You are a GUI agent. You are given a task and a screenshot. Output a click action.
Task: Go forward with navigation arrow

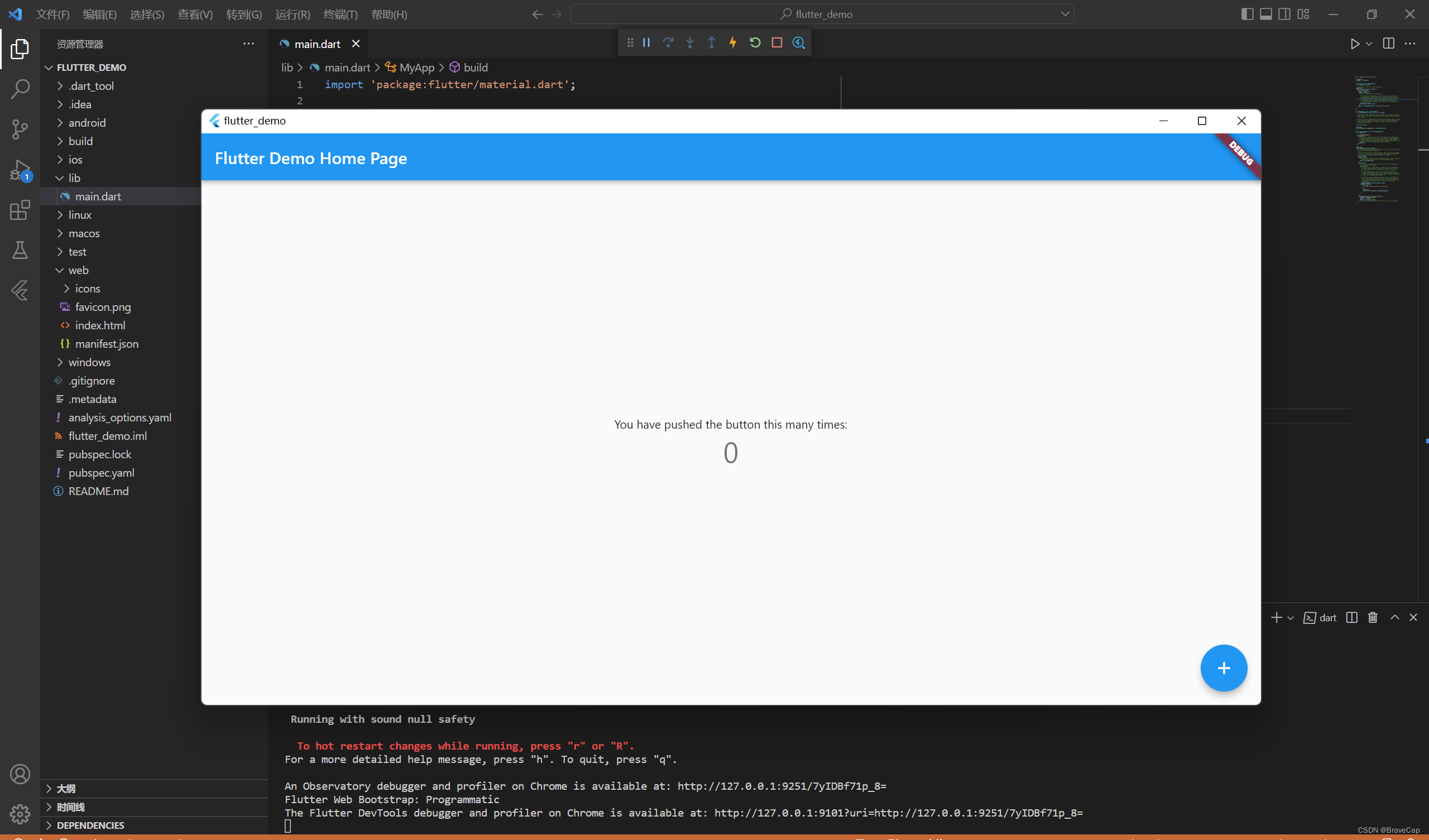tap(557, 14)
